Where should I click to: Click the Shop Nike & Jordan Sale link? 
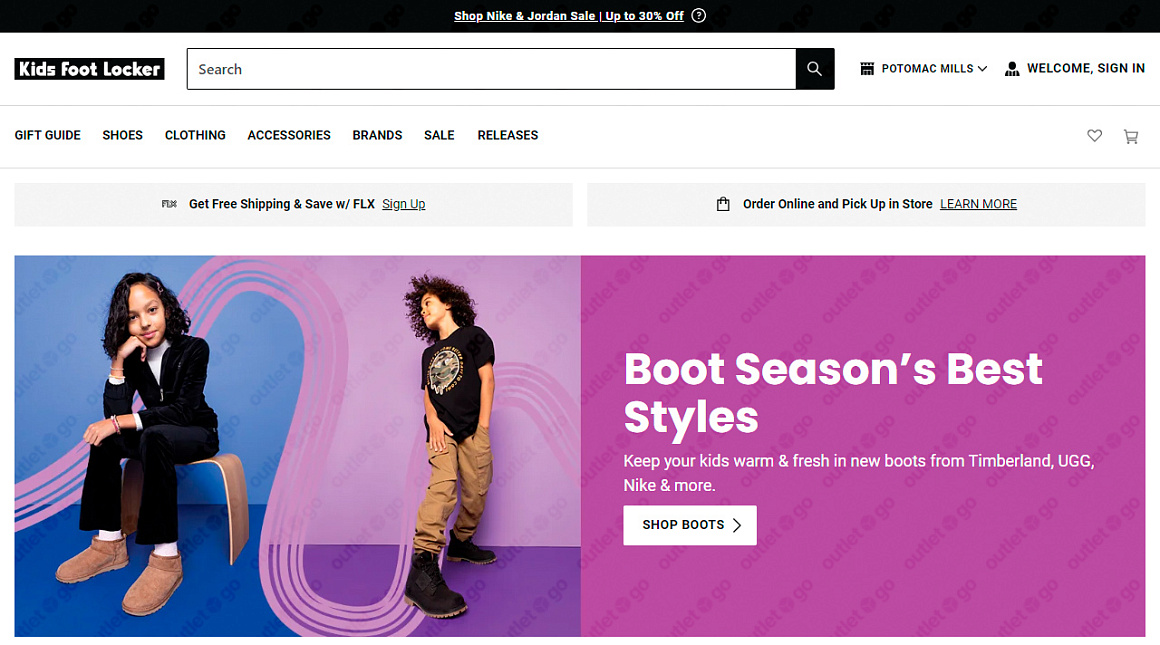(569, 16)
